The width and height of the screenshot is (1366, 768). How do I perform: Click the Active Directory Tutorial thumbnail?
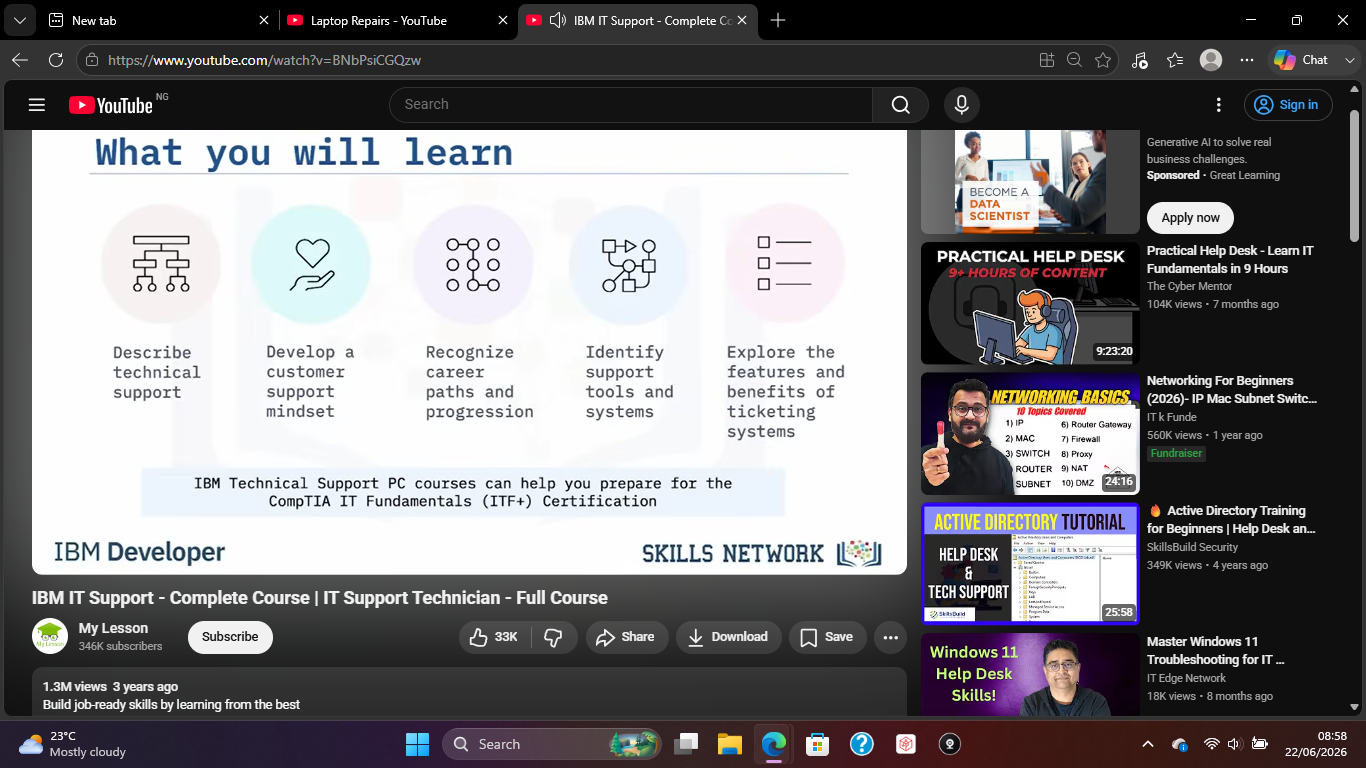point(1030,564)
